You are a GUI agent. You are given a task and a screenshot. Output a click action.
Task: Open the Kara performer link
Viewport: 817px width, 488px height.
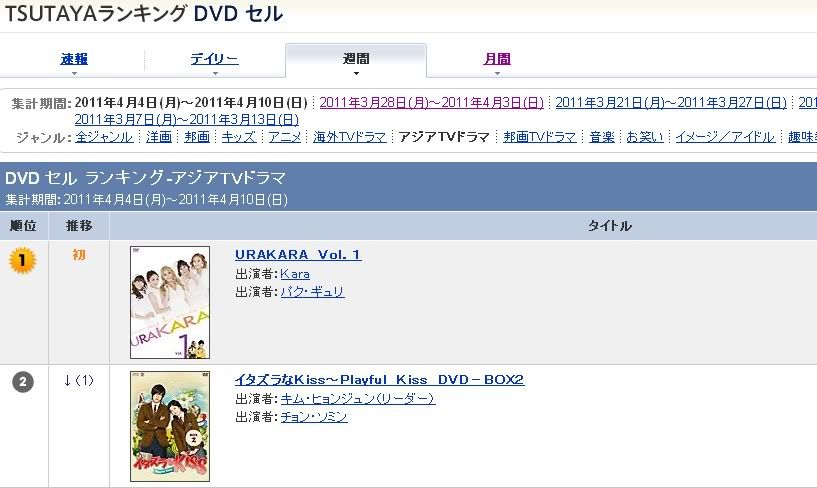[295, 273]
